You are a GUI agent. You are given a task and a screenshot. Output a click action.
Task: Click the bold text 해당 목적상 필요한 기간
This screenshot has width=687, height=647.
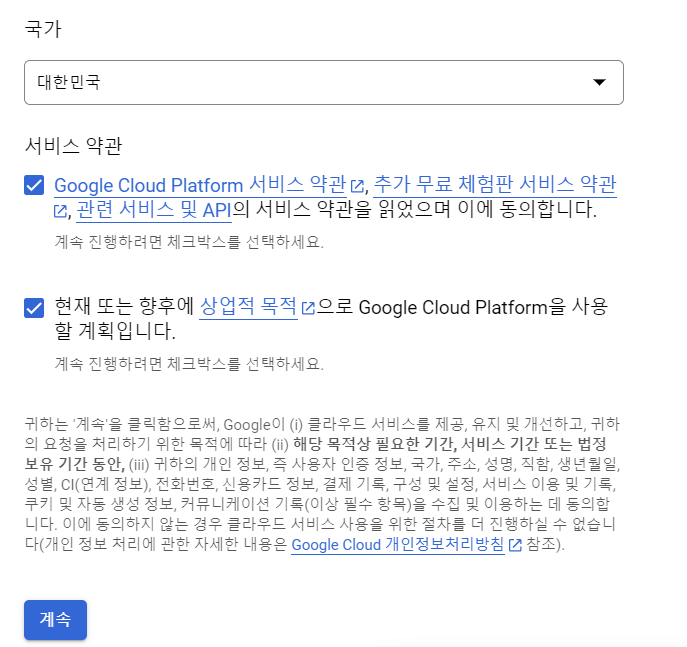pyautogui.click(x=375, y=444)
